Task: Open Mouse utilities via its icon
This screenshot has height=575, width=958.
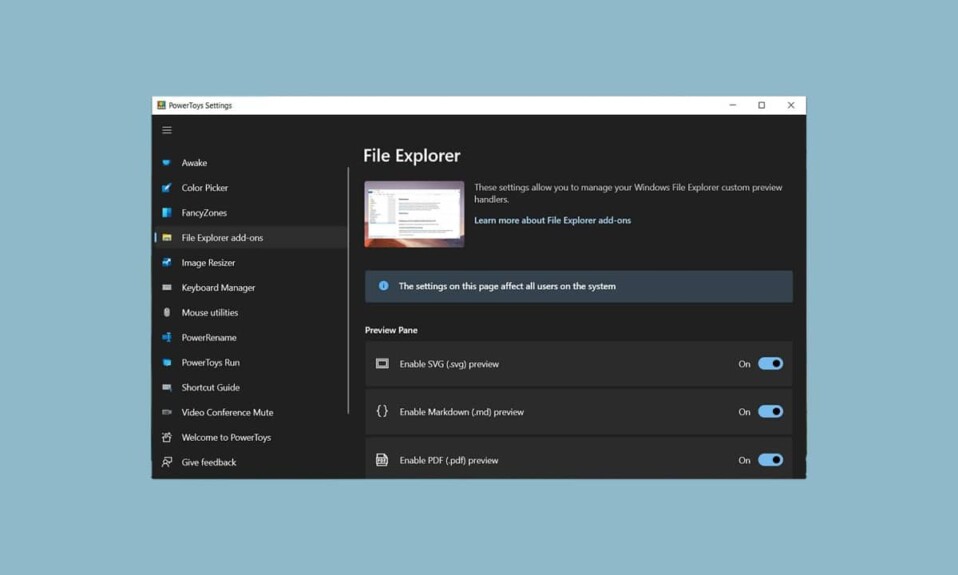Action: tap(167, 313)
